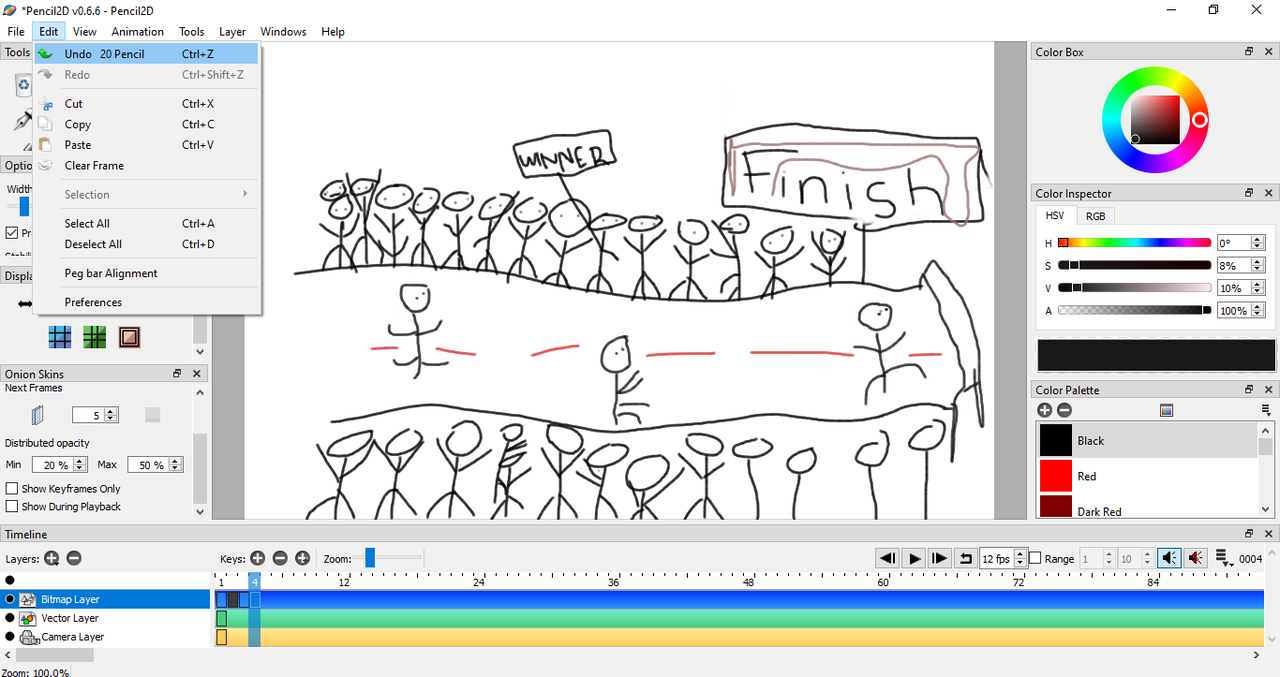The image size is (1280, 677).
Task: Float the Color Box panel
Action: 1249,52
